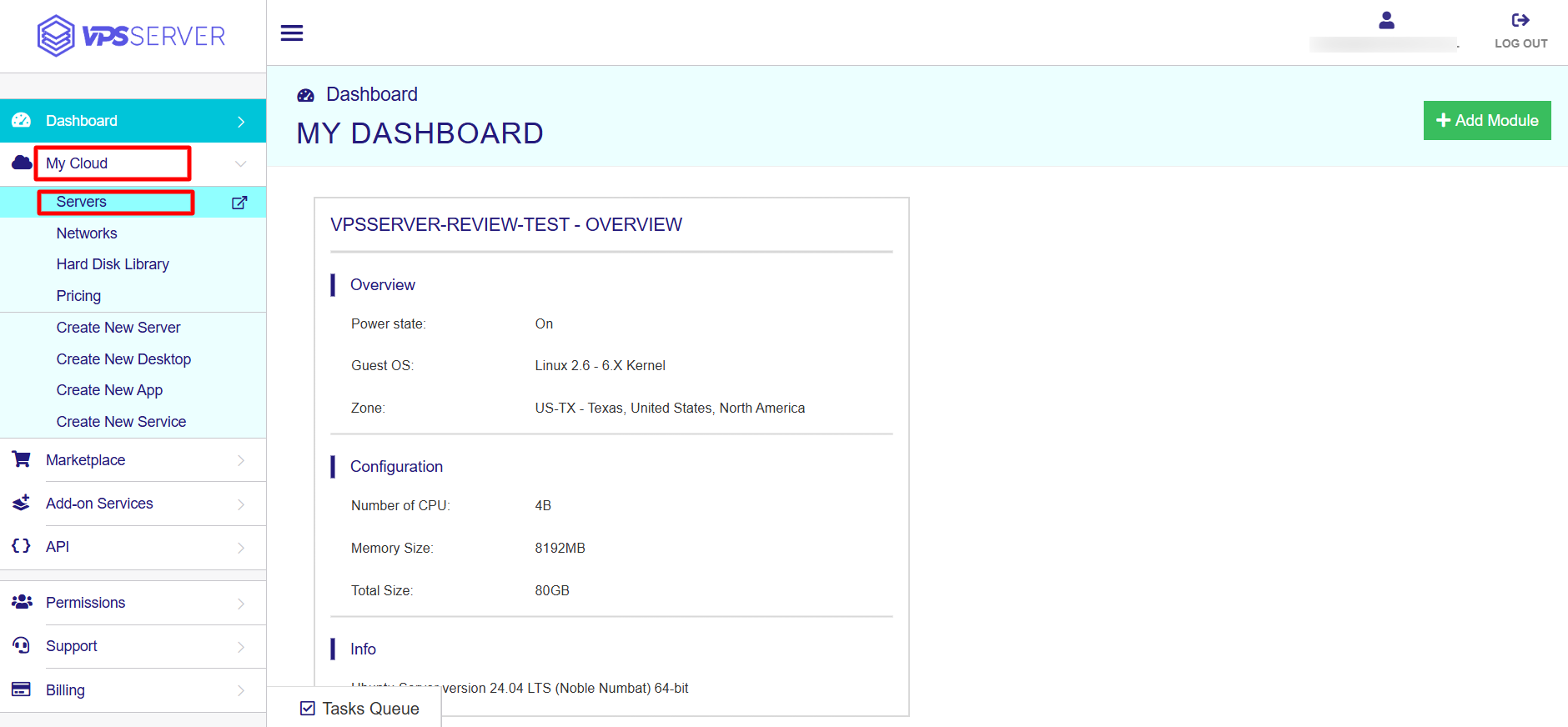Click the Number of CPU value 4B
The height and width of the screenshot is (727, 1568).
(x=543, y=505)
